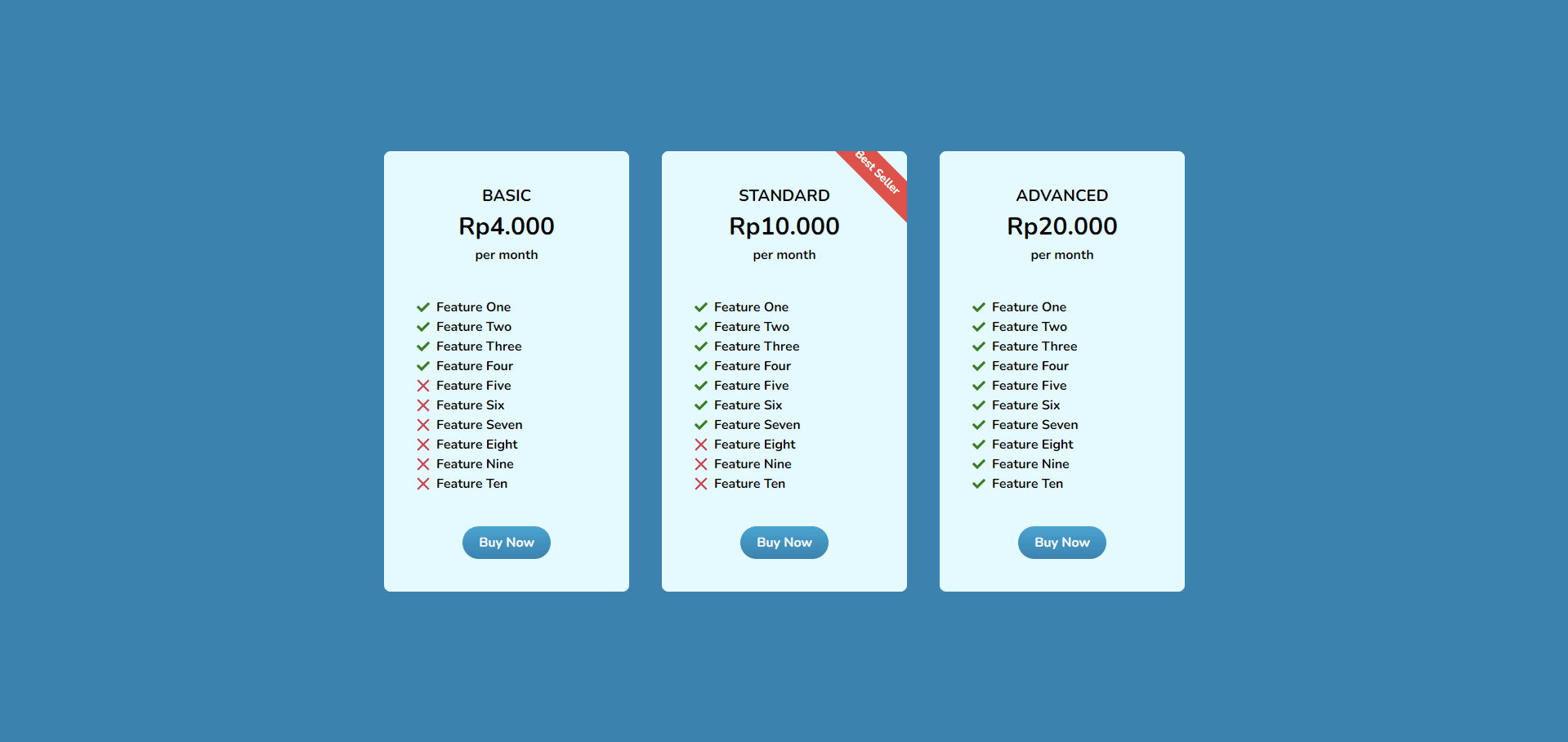The height and width of the screenshot is (742, 1568).
Task: Click Buy Now on the Advanced plan
Action: [1061, 542]
